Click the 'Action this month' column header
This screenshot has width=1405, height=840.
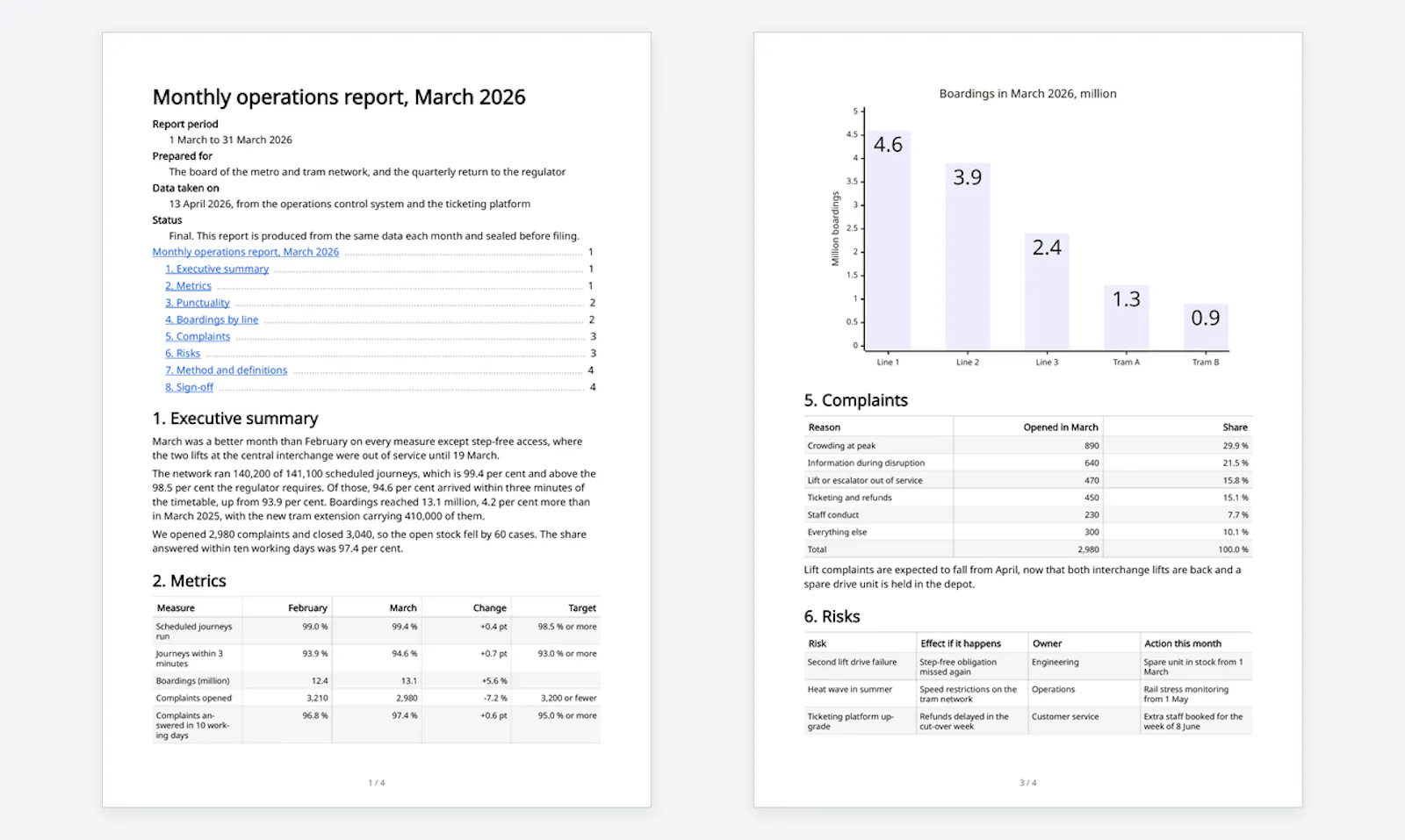click(x=1182, y=643)
